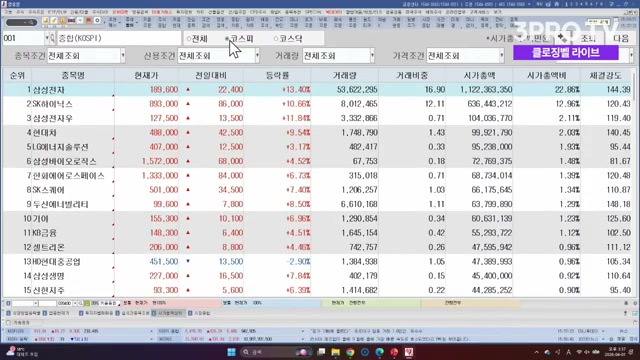640x360 pixels.
Task: Click the 다음 button
Action: coord(621,38)
